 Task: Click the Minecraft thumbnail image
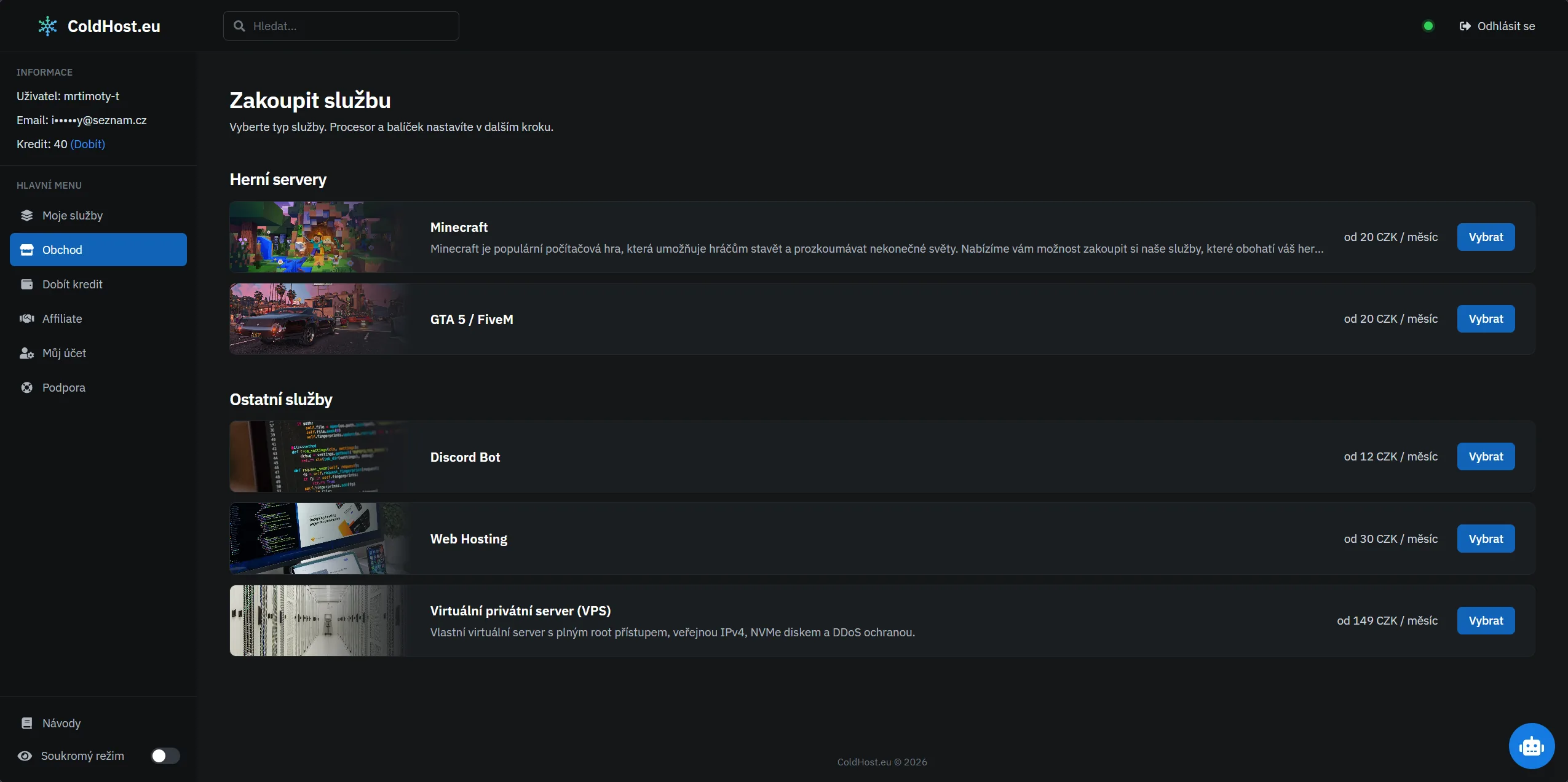click(320, 237)
